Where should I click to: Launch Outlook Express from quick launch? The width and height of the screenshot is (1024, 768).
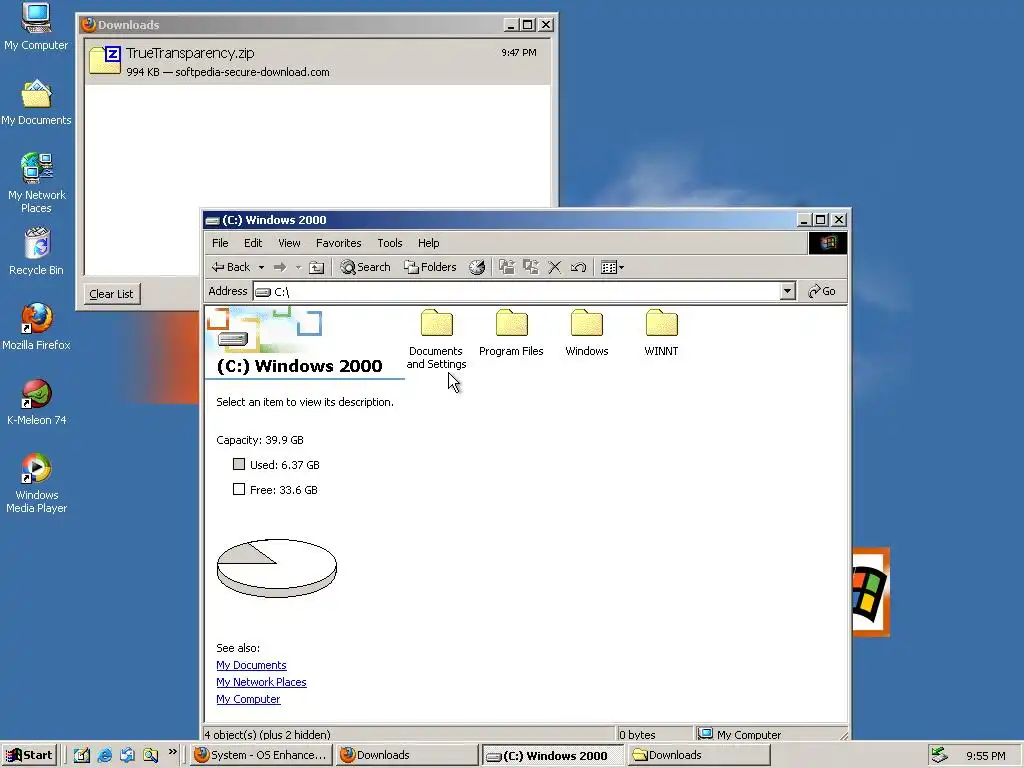[127, 755]
